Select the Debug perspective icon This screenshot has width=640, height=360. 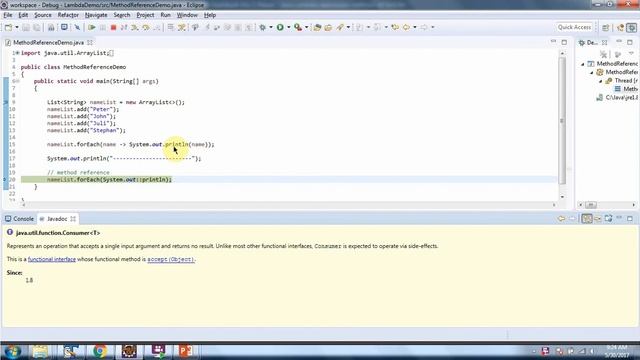[632, 27]
